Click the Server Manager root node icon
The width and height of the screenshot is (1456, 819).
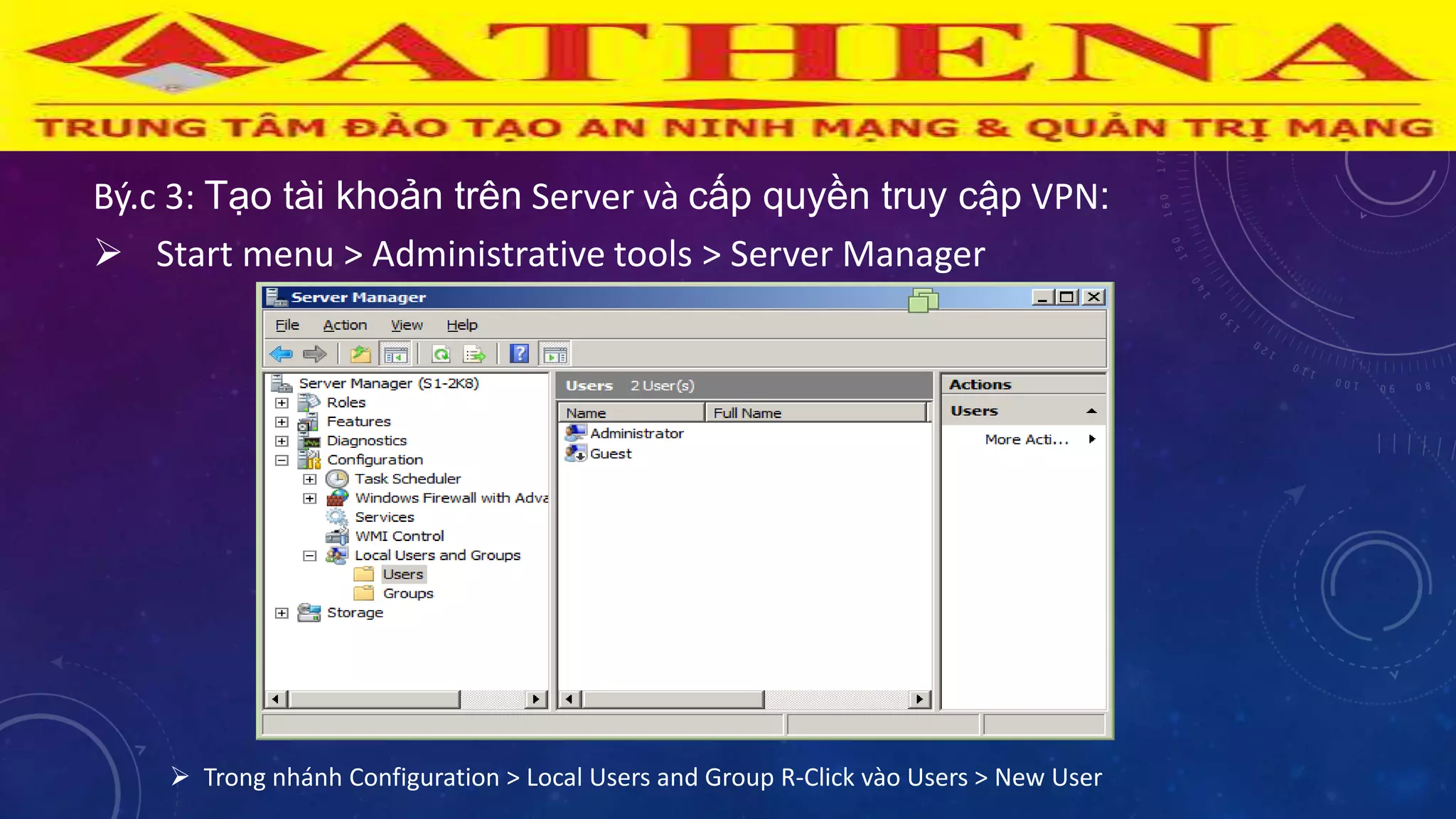pyautogui.click(x=282, y=384)
